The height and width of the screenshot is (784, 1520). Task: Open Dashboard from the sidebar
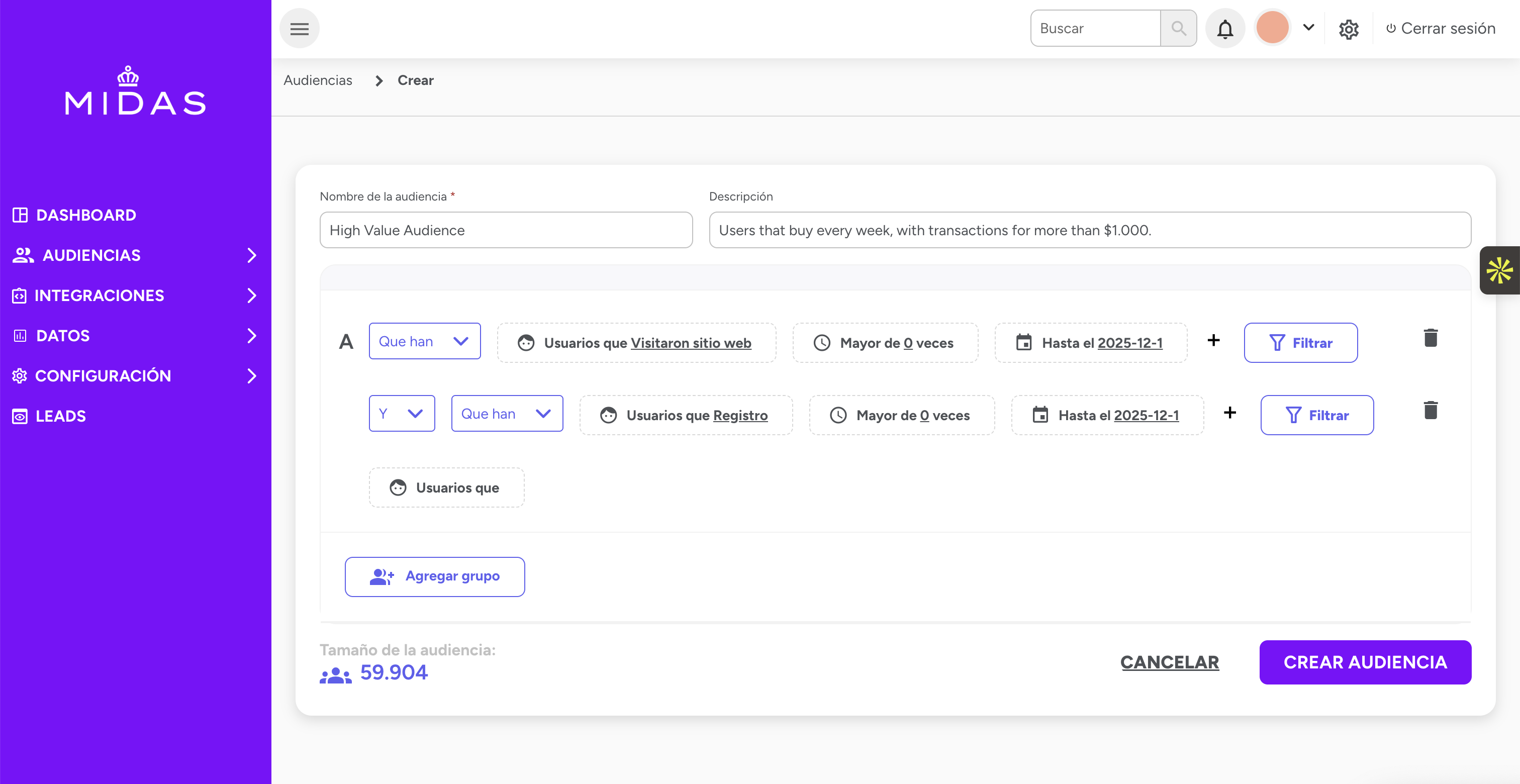tap(86, 215)
